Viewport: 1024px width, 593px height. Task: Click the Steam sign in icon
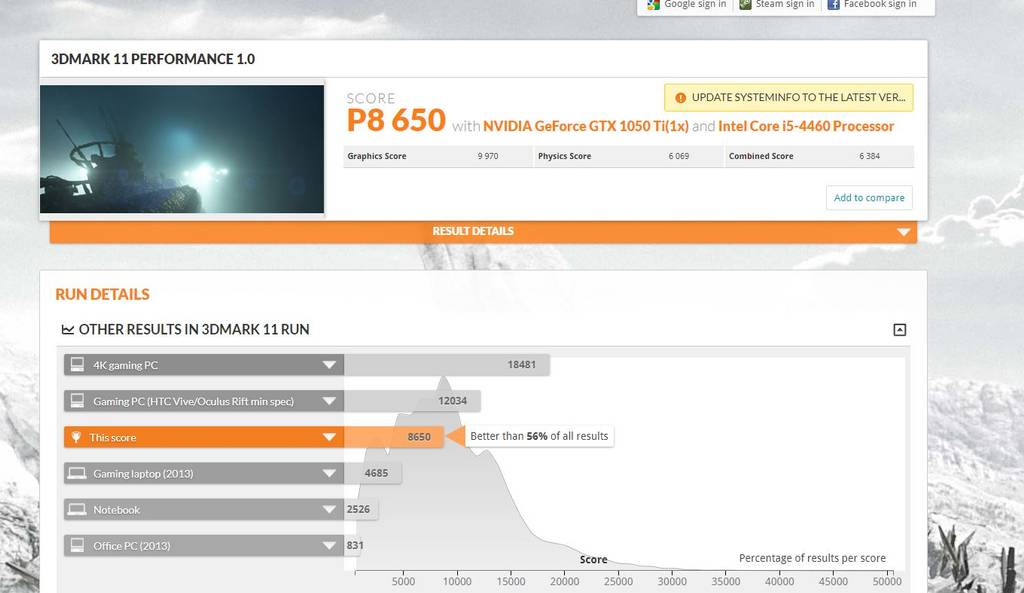(x=745, y=5)
